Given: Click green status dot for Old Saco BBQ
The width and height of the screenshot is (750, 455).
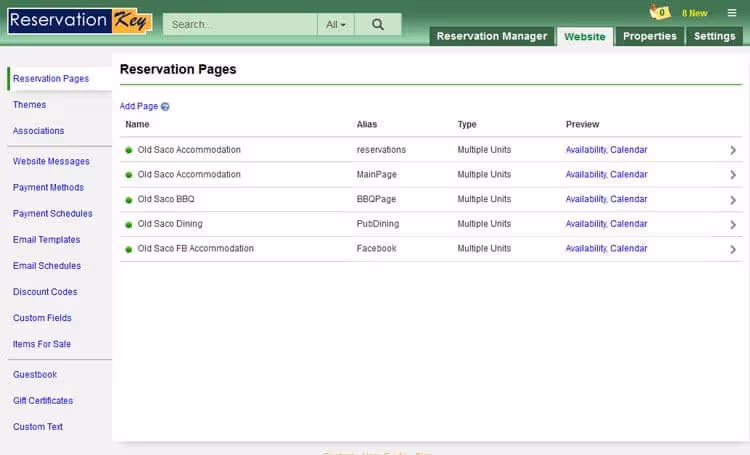Looking at the screenshot, I should point(129,200).
